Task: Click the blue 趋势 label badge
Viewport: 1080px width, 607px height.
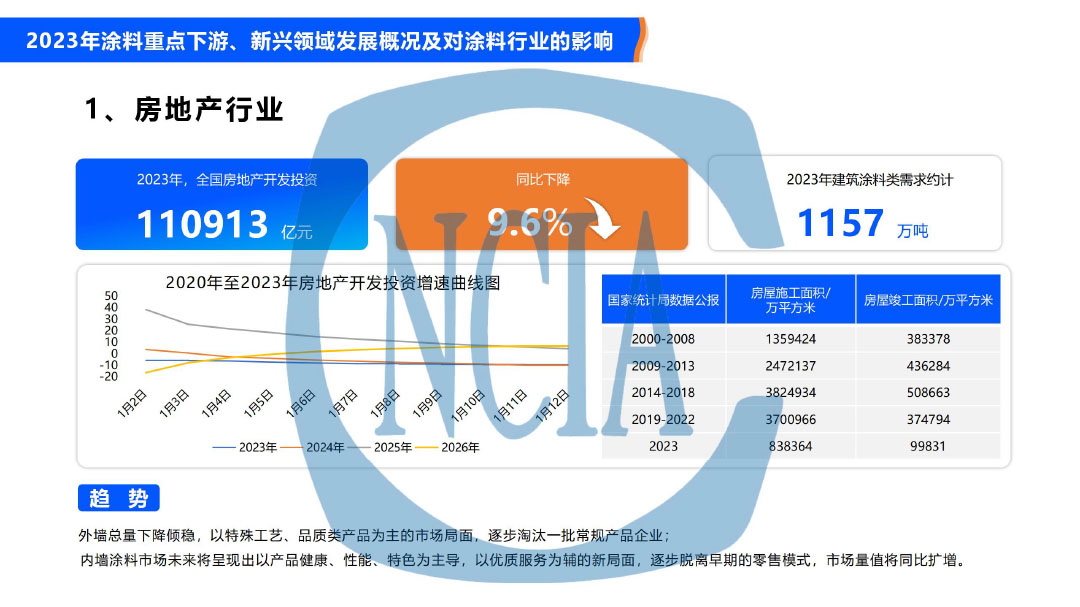Action: pyautogui.click(x=122, y=495)
